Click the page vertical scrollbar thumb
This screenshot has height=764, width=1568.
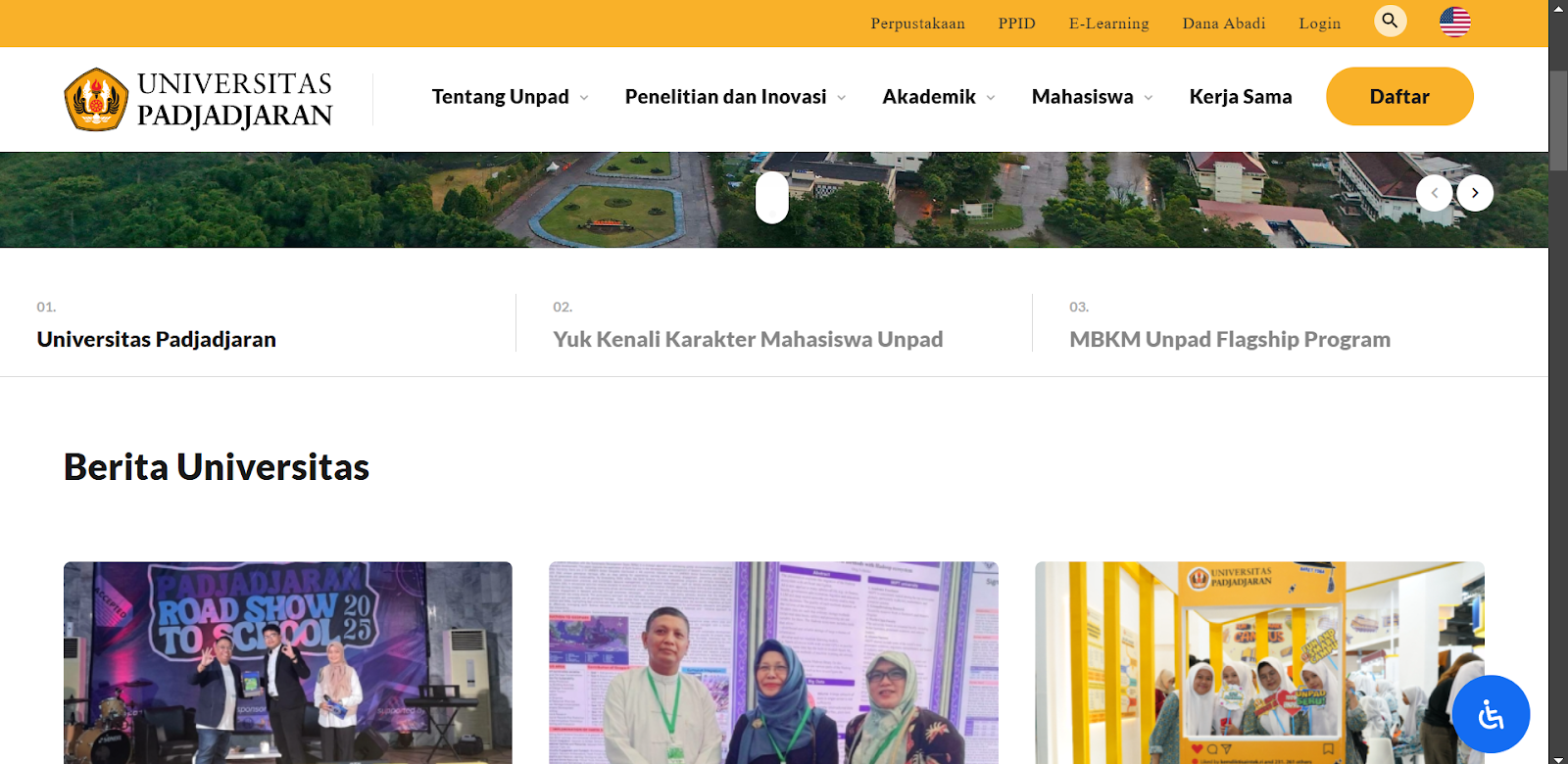pyautogui.click(x=1558, y=119)
